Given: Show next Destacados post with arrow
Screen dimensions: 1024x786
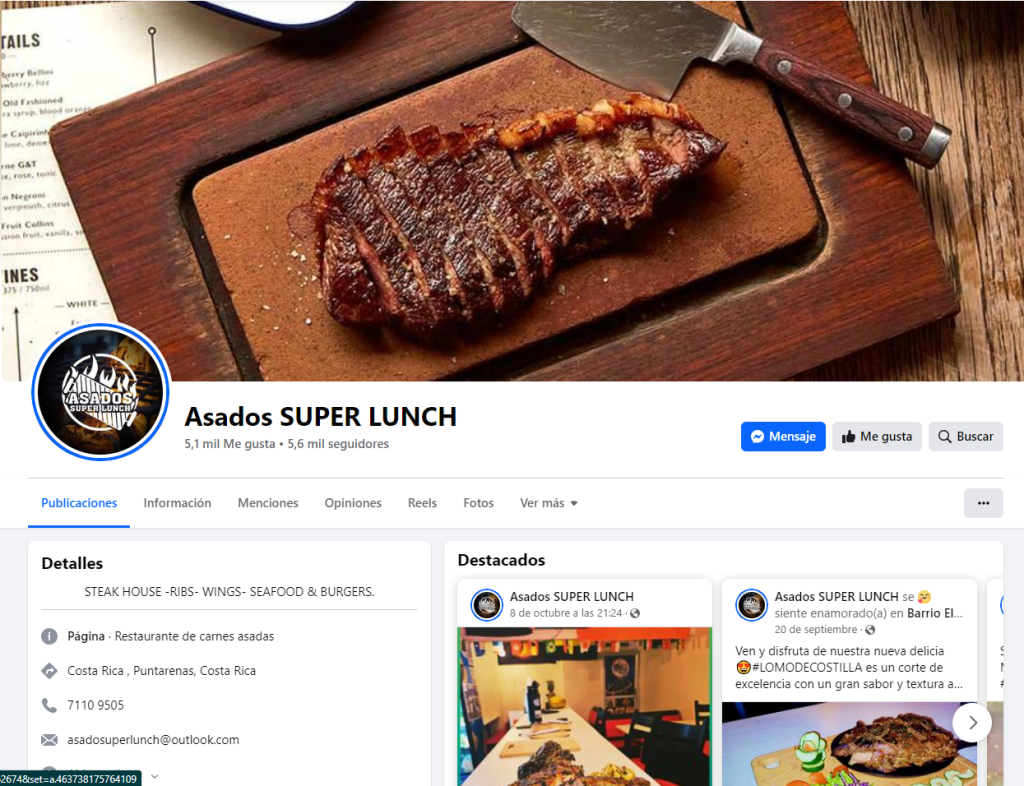Looking at the screenshot, I should click(972, 722).
